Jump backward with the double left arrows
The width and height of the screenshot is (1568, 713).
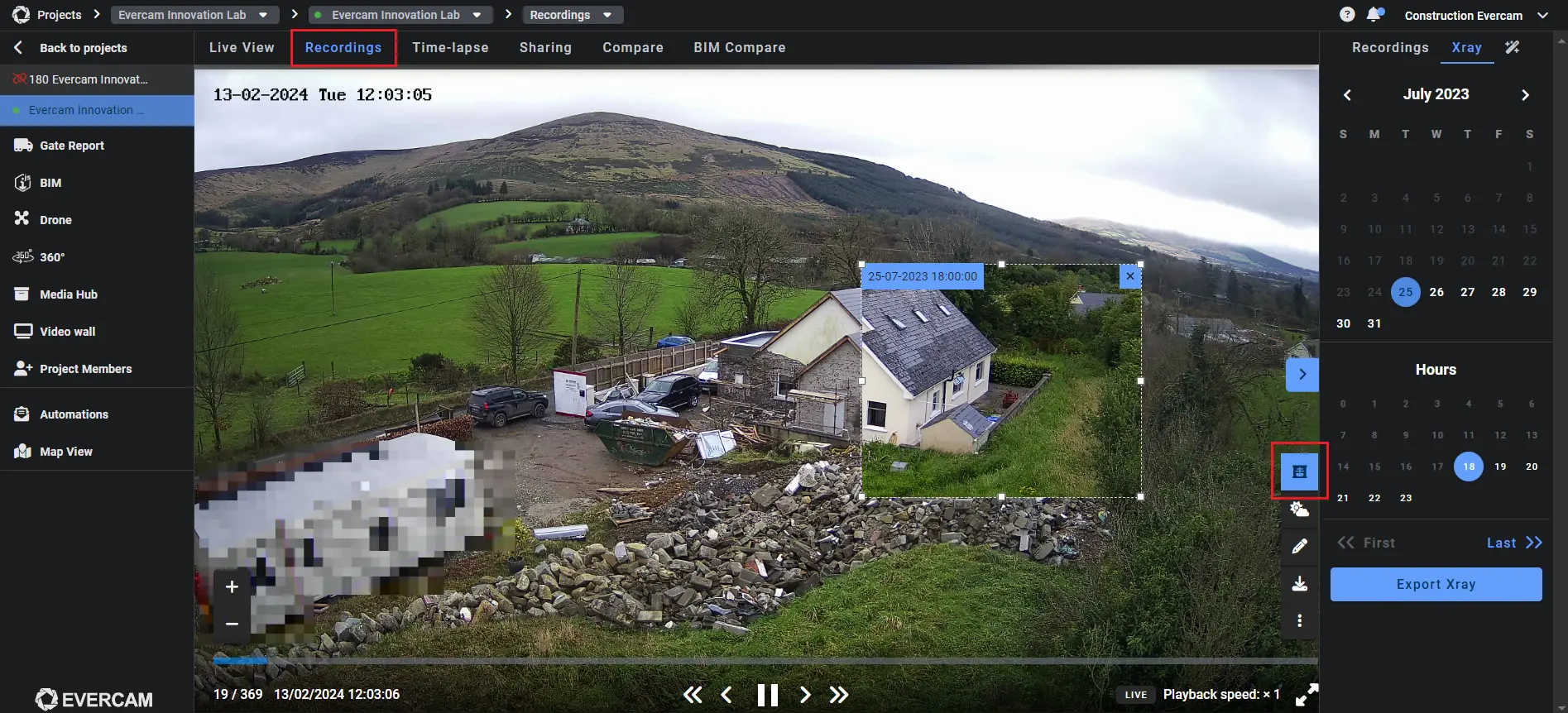click(x=693, y=695)
